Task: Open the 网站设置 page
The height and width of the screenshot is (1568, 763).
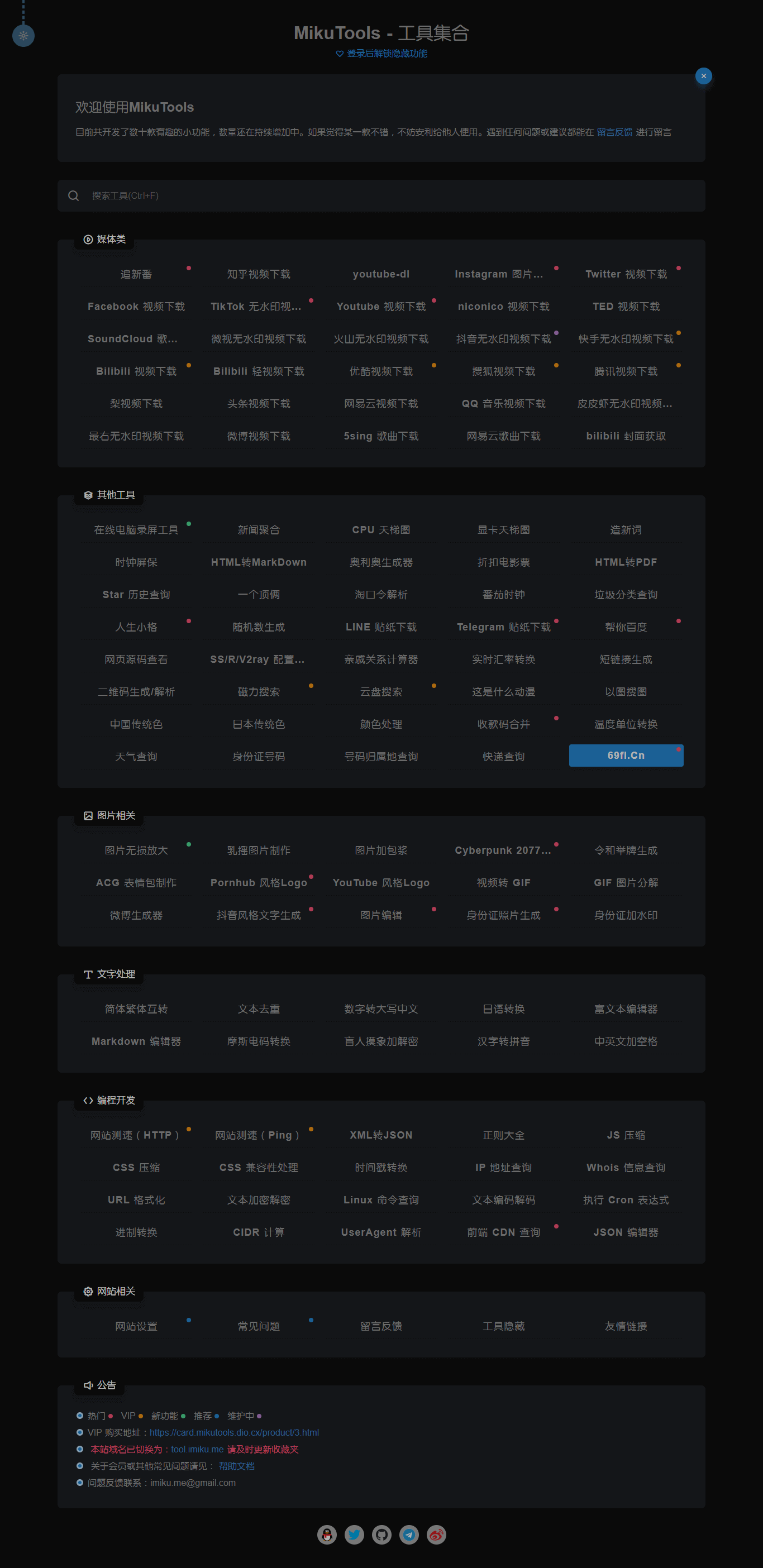Action: (x=136, y=1326)
